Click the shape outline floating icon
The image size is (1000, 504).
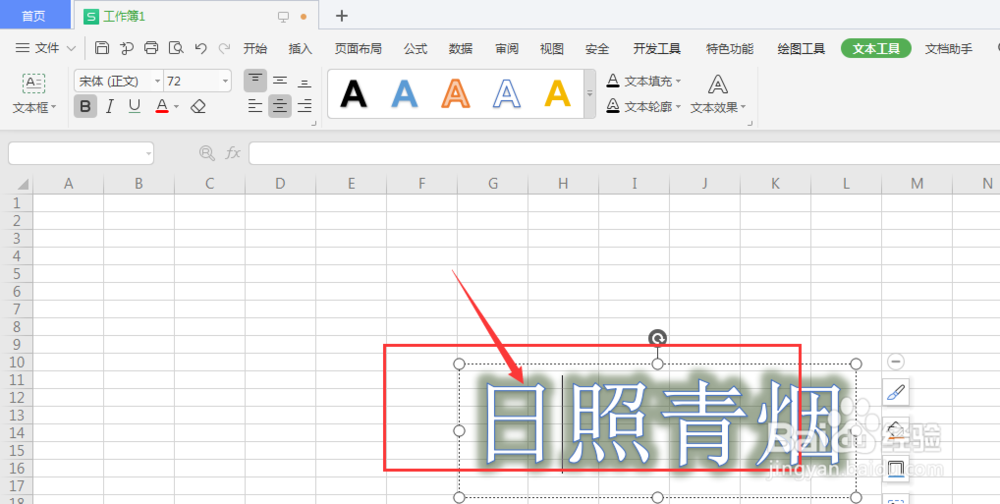click(x=895, y=469)
